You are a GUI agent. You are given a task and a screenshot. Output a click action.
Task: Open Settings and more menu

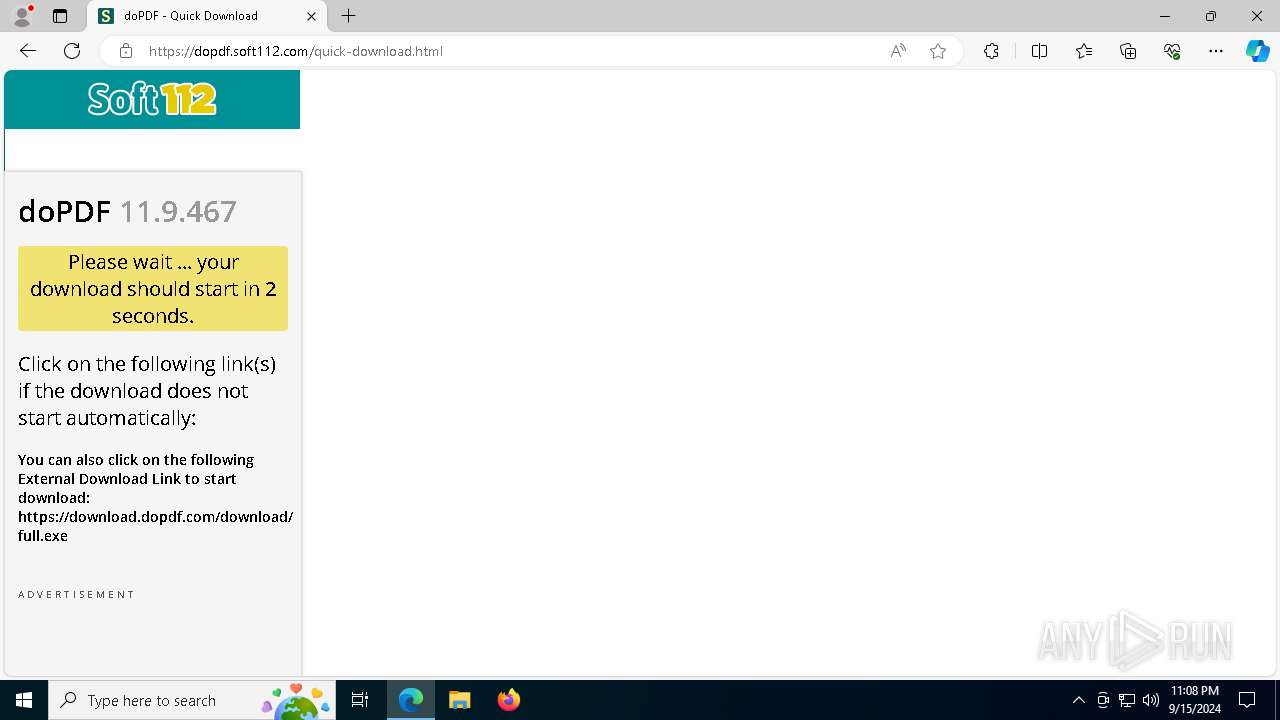tap(1216, 51)
